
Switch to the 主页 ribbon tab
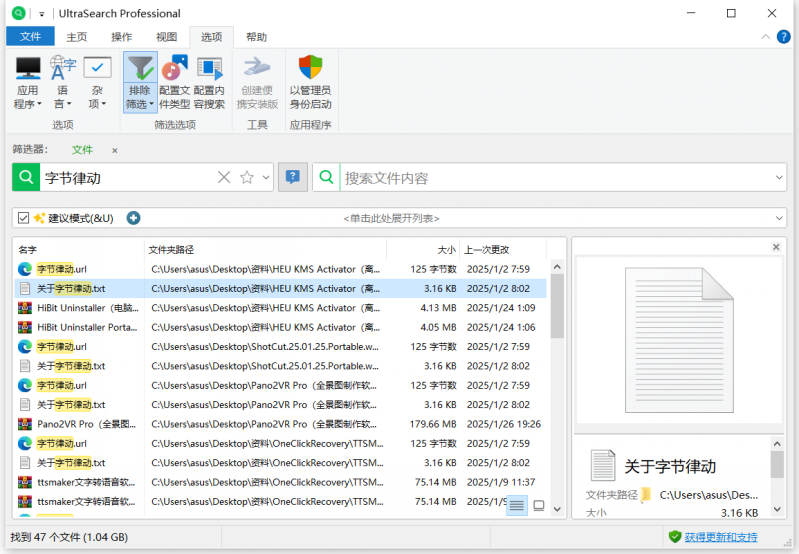click(76, 37)
